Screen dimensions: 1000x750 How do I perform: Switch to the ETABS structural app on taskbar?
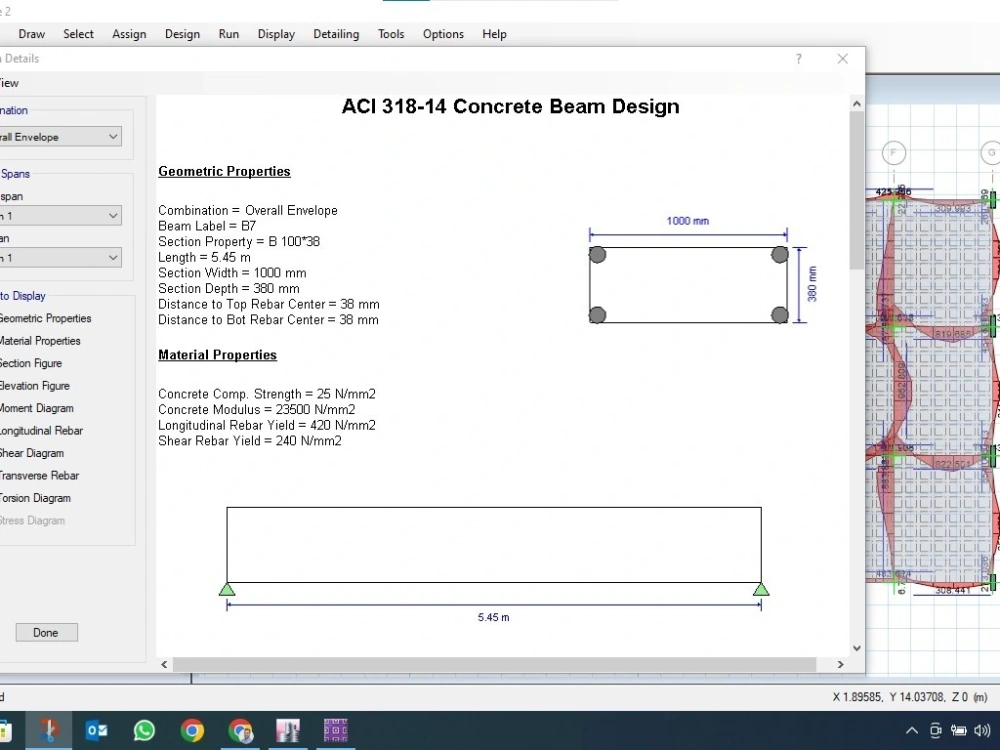[x=288, y=730]
